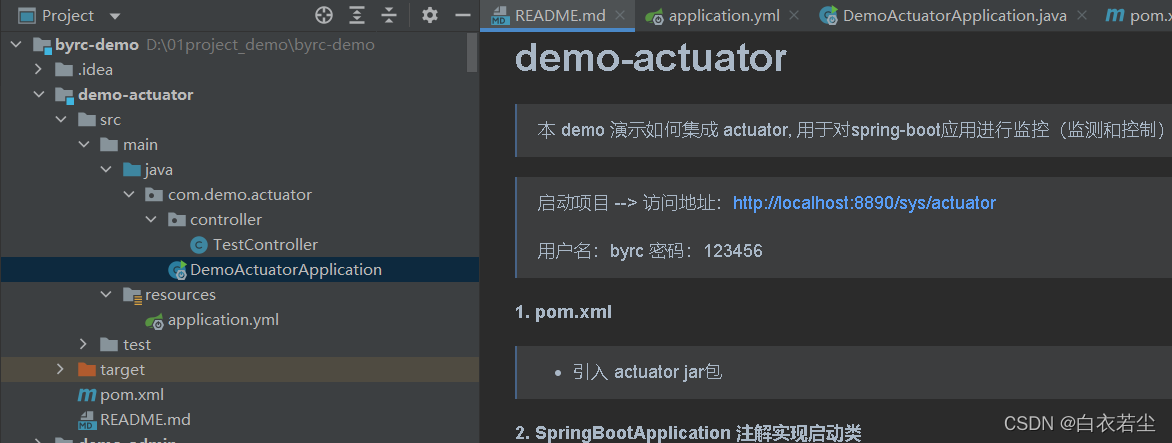Collapse the src folder
This screenshot has width=1172, height=443.
[61, 120]
